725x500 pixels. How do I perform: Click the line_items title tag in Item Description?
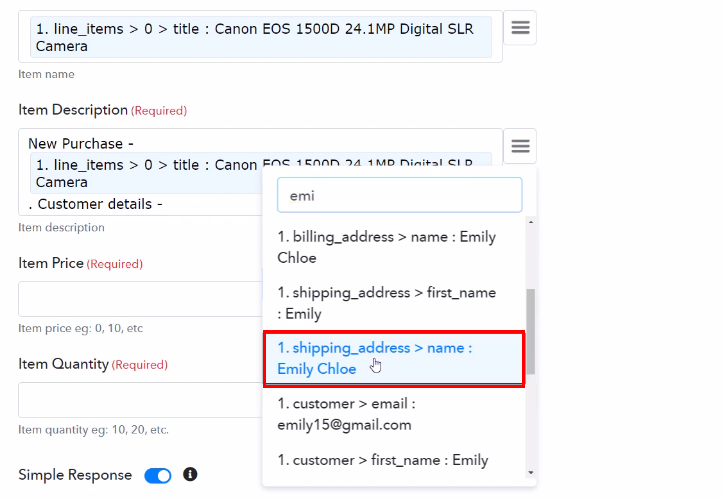coord(148,173)
